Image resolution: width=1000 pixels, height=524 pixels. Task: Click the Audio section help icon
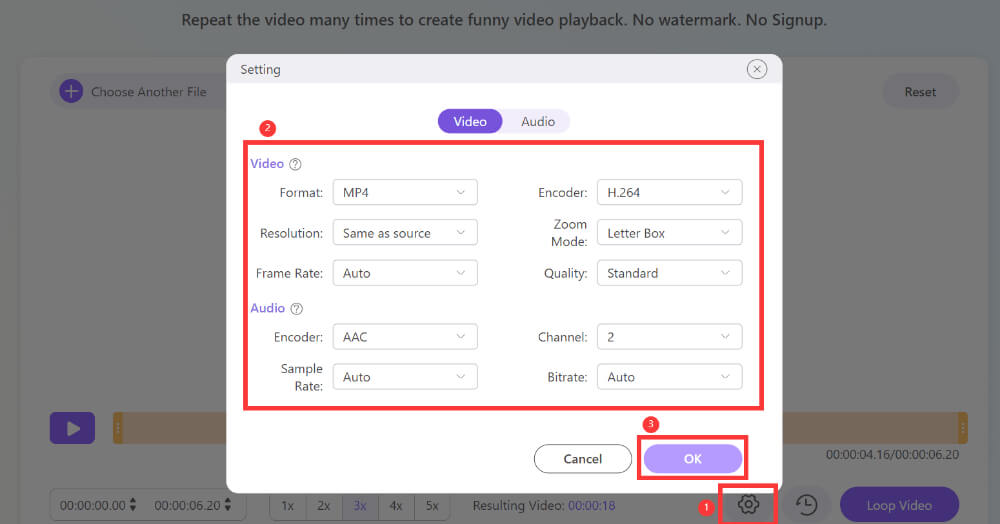[x=296, y=309]
